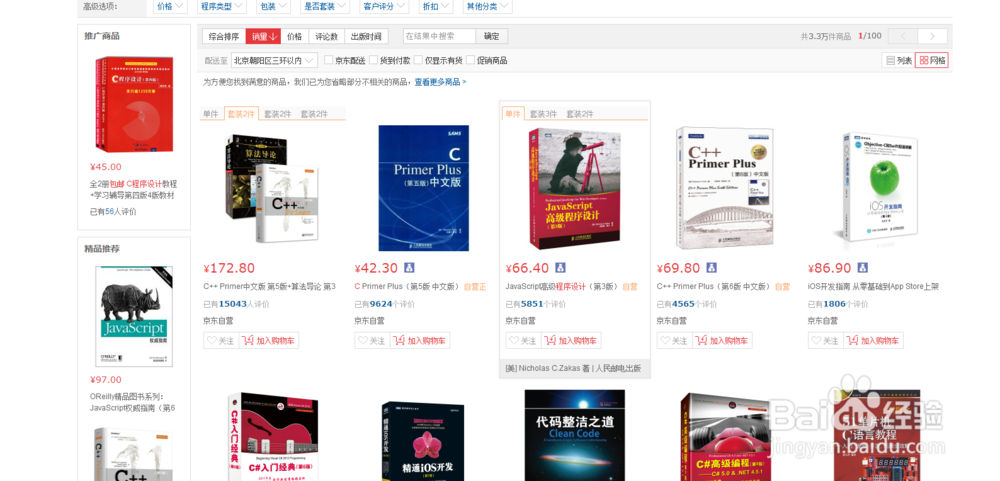Click heart 关注 under C++ Primer Plus 第6版
The height and width of the screenshot is (481, 1000).
click(675, 341)
